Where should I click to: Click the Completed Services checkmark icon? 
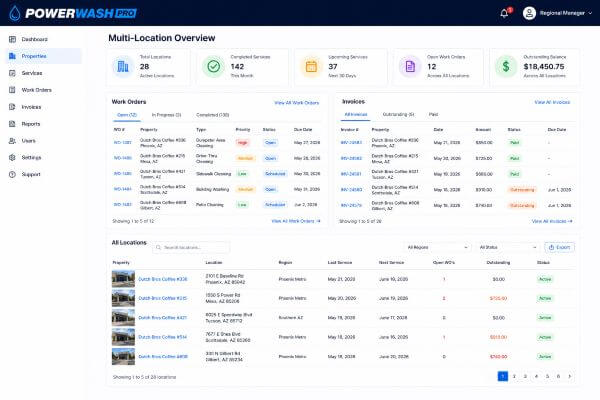(x=213, y=67)
